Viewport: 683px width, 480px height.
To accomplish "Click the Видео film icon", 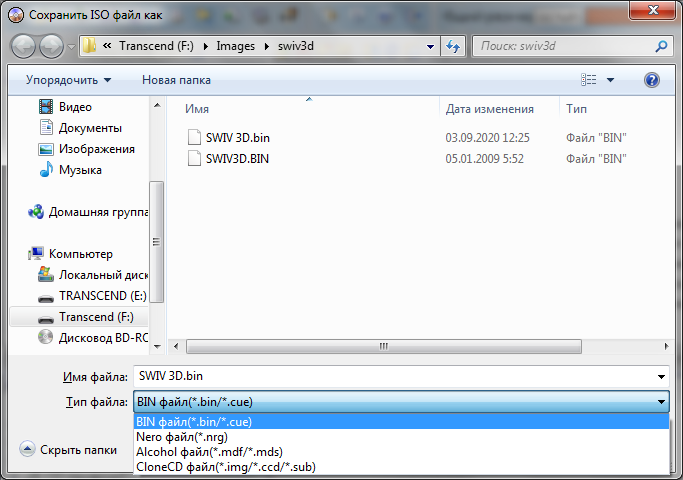I will pyautogui.click(x=46, y=106).
